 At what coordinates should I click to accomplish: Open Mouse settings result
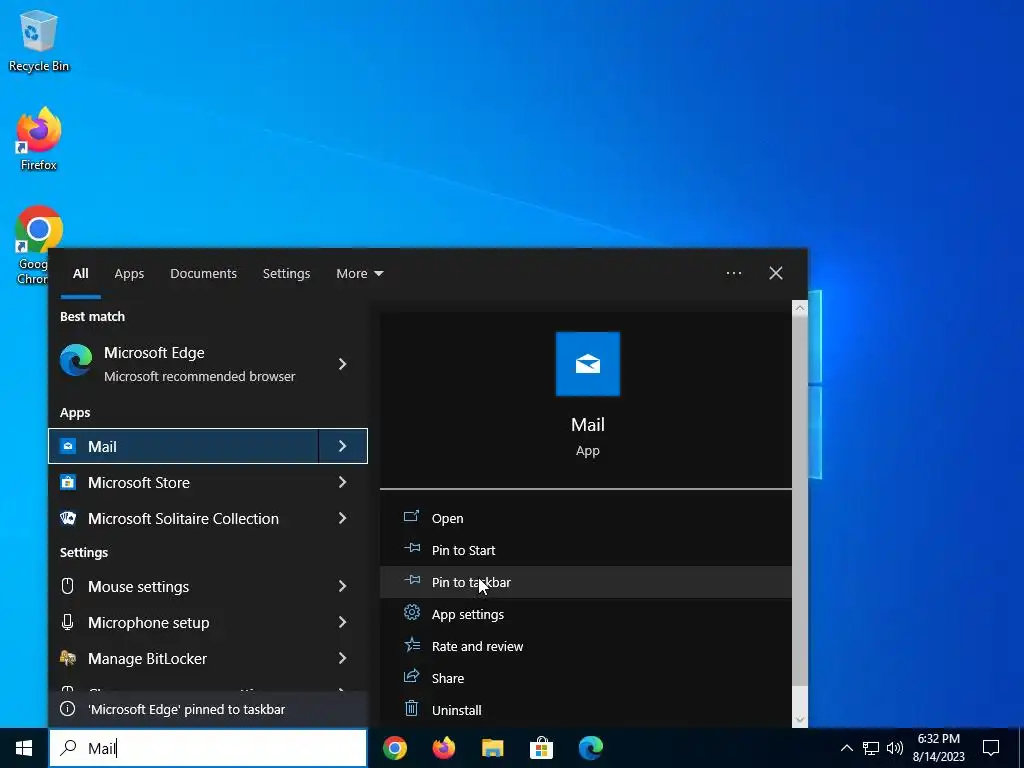click(x=183, y=586)
